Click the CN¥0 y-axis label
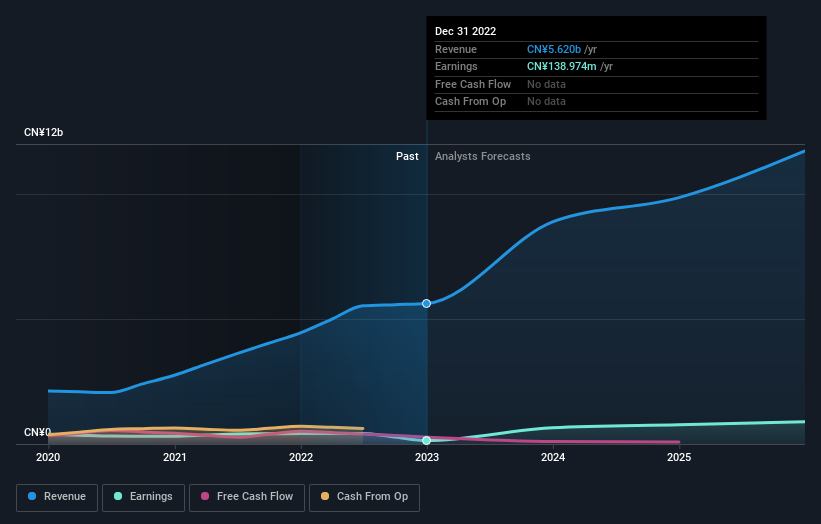Image resolution: width=821 pixels, height=524 pixels. pos(37,432)
